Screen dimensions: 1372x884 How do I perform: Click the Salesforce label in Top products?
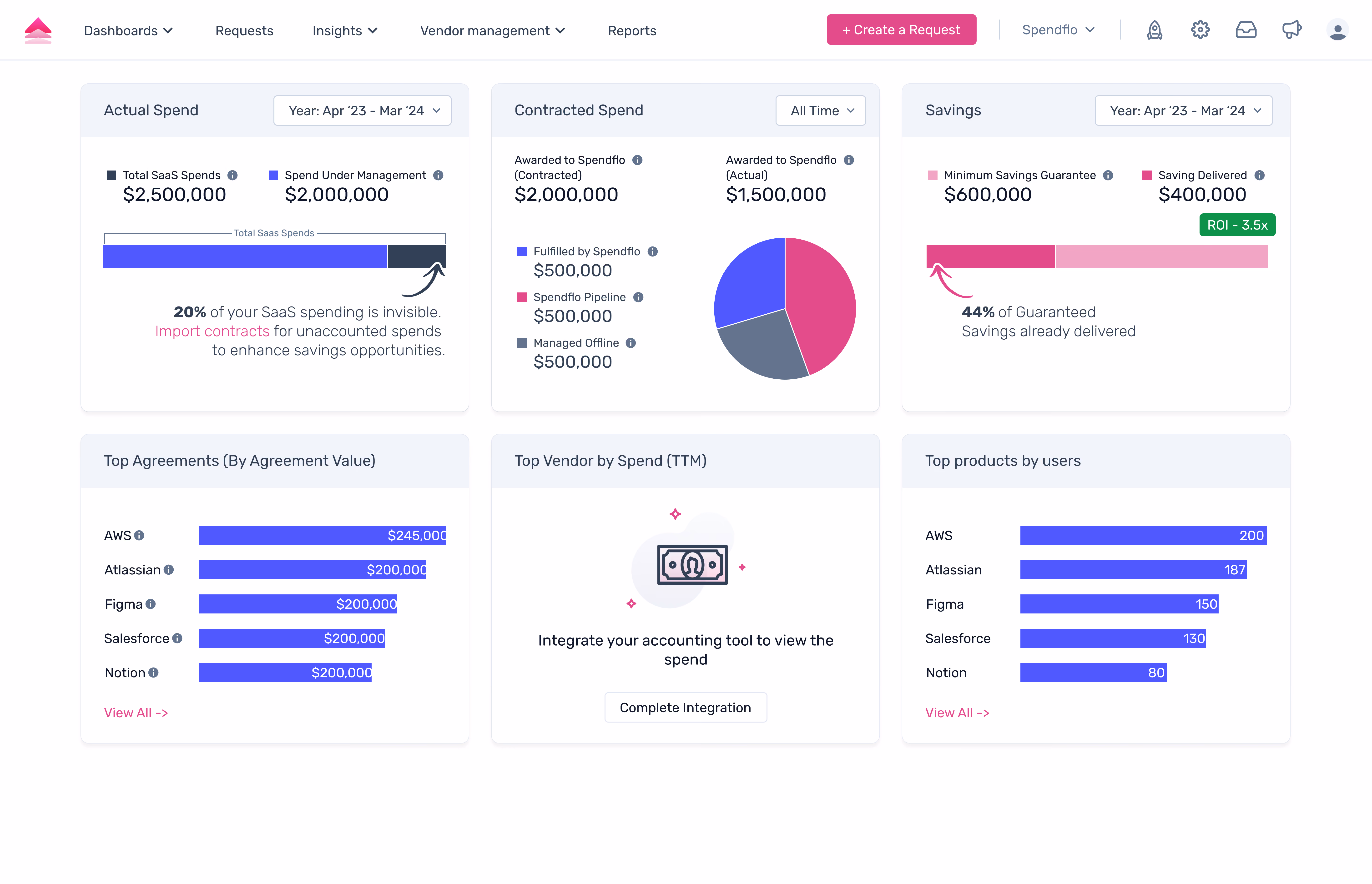point(958,638)
